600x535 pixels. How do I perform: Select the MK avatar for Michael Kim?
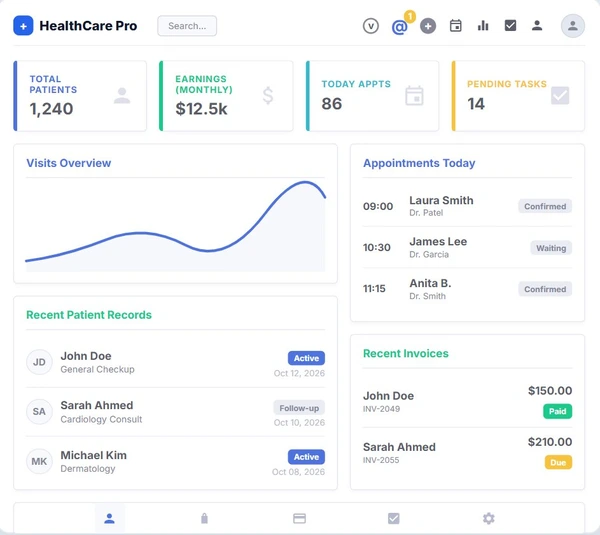point(39,461)
